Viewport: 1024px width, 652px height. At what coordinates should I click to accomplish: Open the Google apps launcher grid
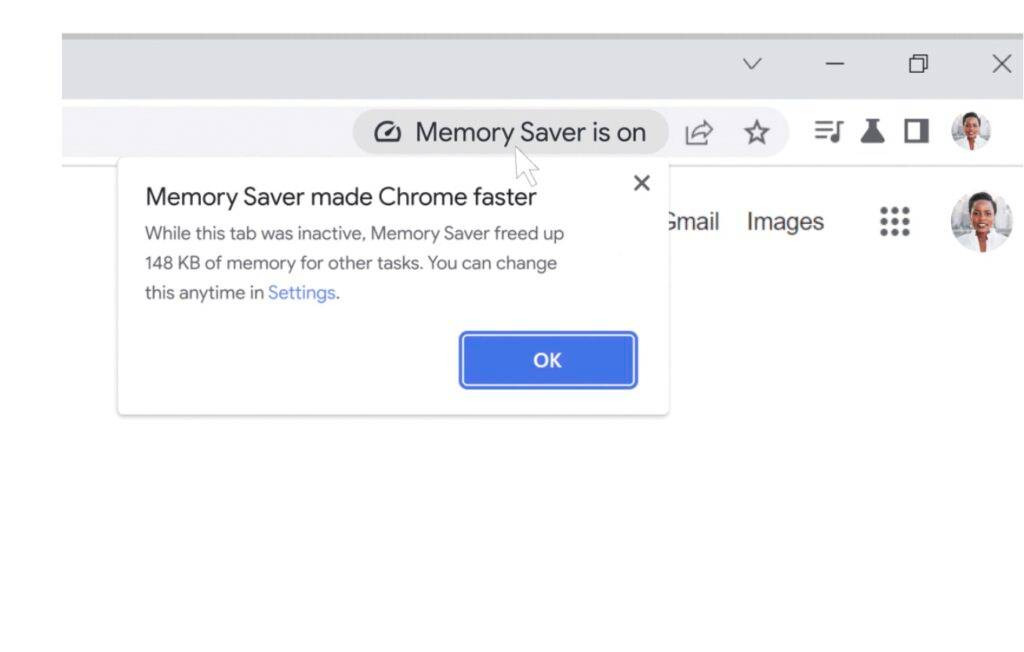pos(895,222)
